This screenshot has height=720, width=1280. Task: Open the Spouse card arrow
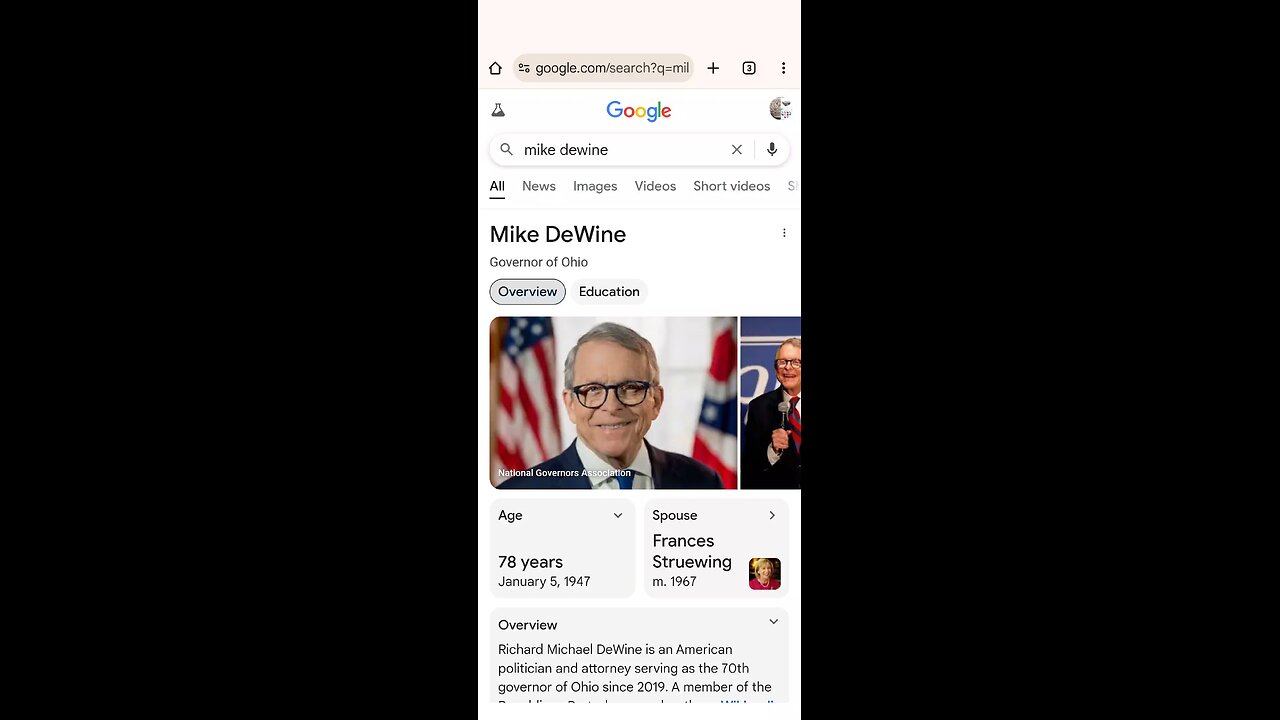[x=772, y=515]
